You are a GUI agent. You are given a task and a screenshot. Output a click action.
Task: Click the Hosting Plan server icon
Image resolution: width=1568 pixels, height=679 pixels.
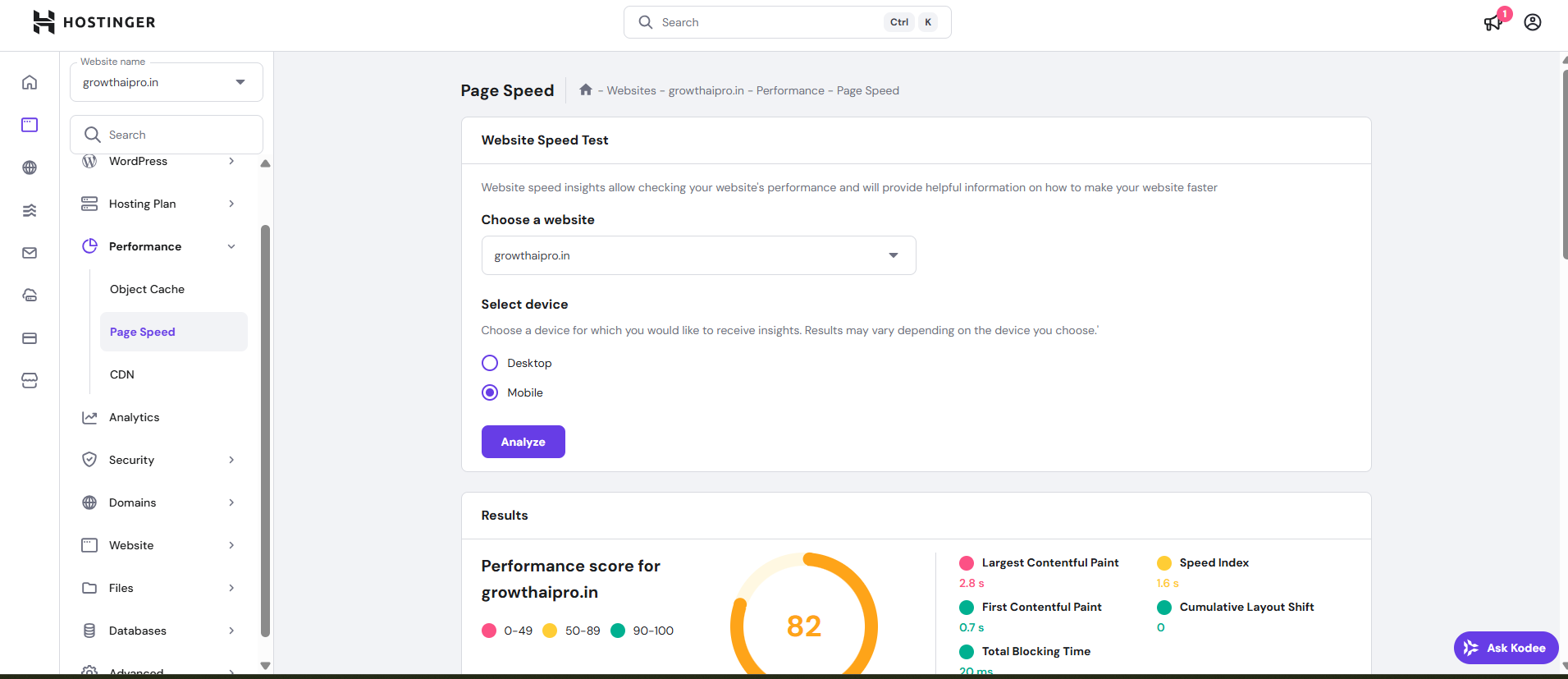pyautogui.click(x=89, y=204)
